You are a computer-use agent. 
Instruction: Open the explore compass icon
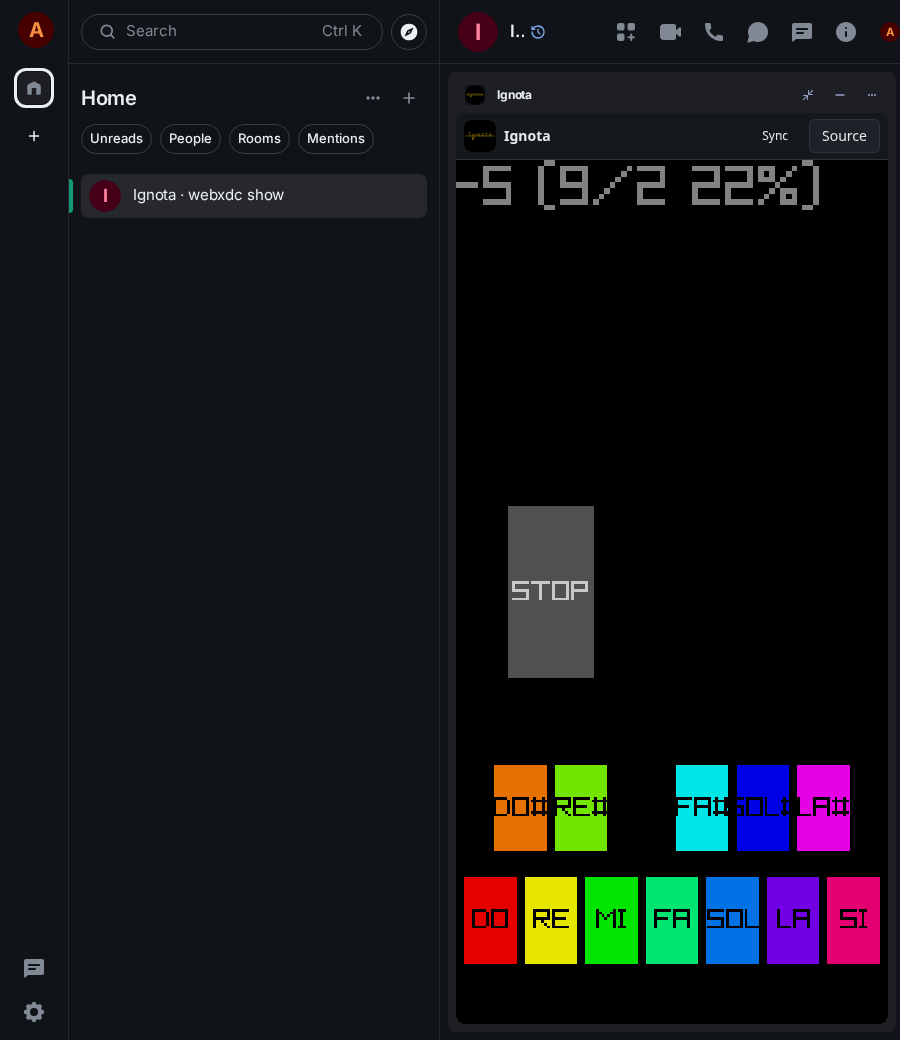click(409, 32)
